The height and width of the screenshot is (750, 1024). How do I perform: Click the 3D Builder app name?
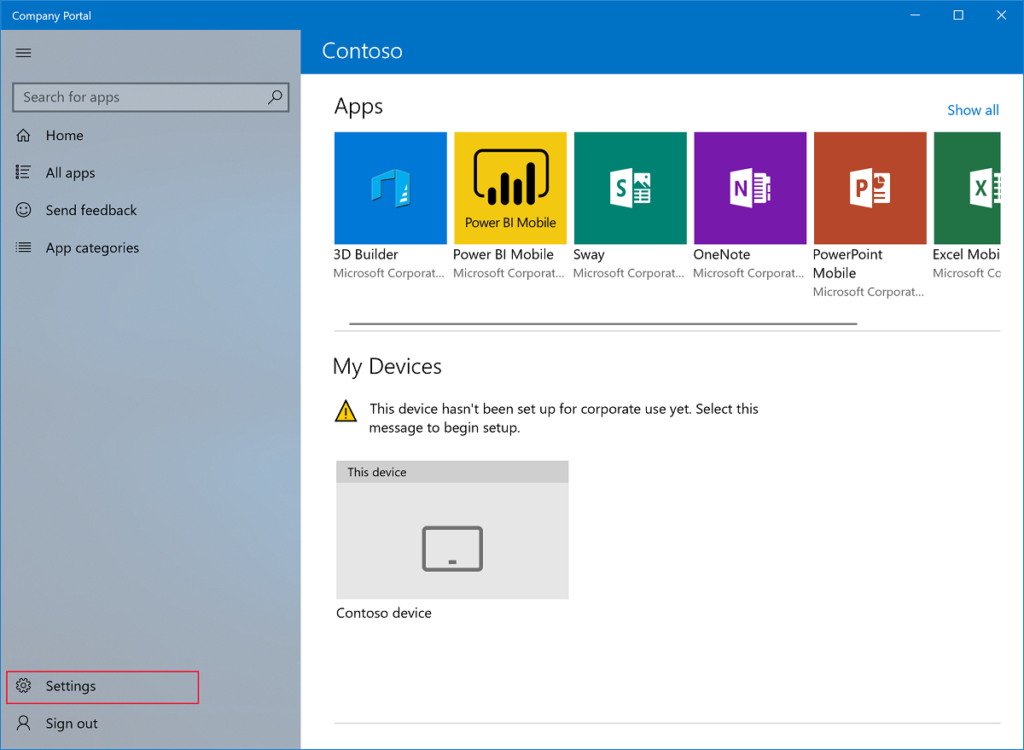click(x=366, y=255)
